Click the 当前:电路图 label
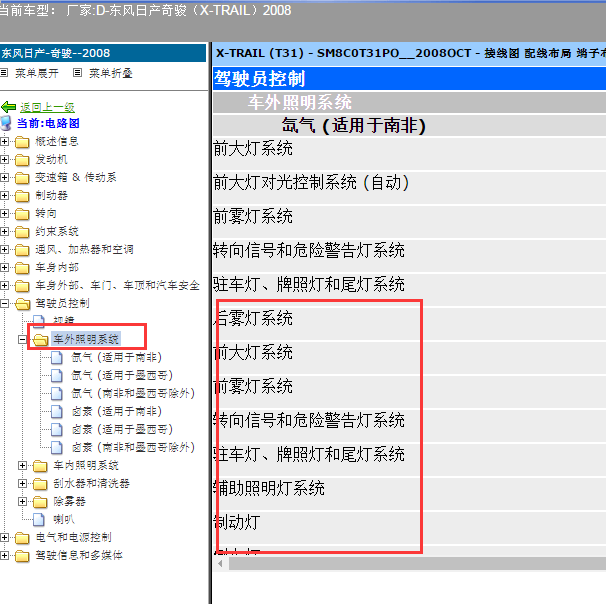 coord(48,123)
